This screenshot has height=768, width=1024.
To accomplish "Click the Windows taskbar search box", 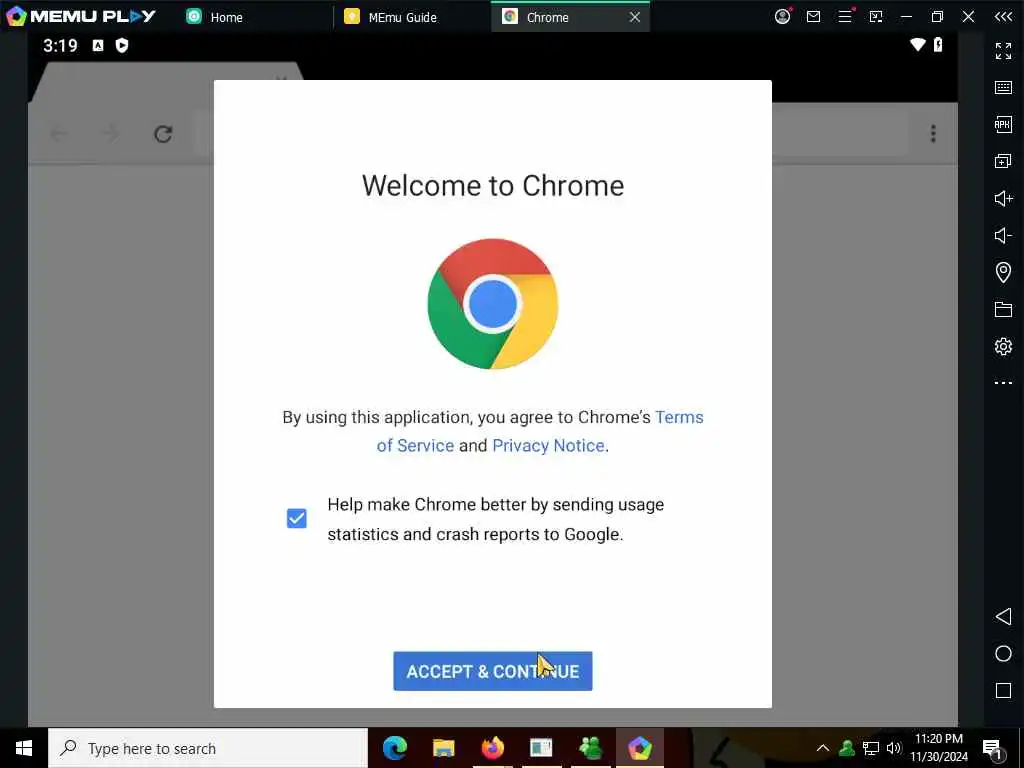I will [208, 748].
